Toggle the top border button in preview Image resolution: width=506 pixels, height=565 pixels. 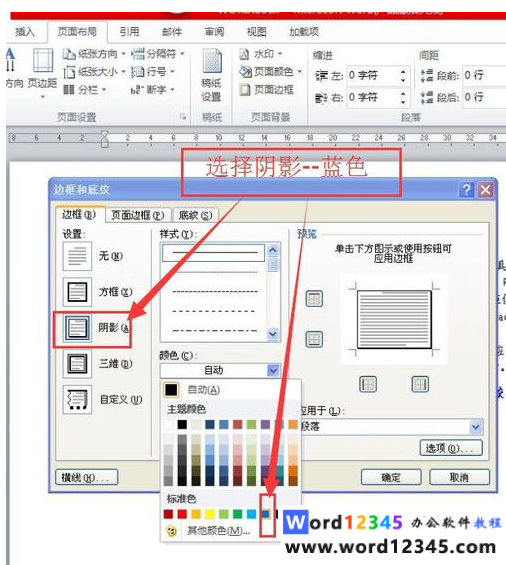click(x=314, y=299)
